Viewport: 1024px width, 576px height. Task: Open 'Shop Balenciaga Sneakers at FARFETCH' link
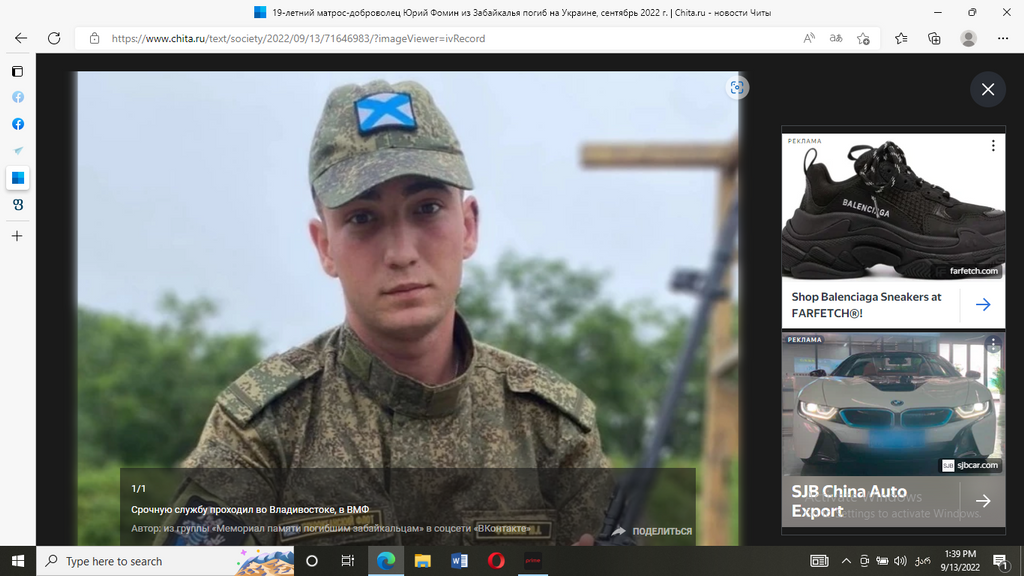coord(867,305)
